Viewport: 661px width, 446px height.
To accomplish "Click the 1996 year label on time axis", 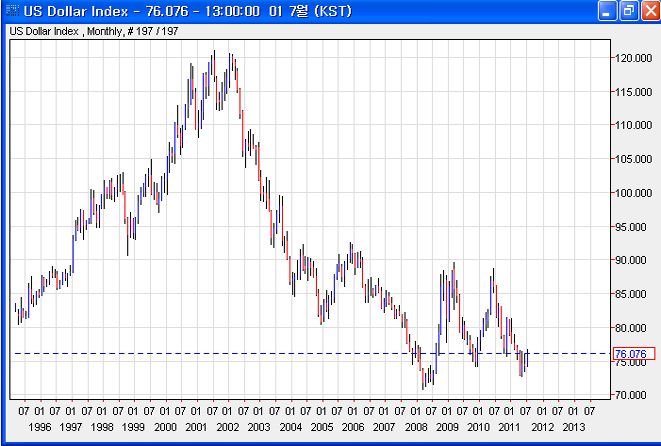I will click(40, 427).
